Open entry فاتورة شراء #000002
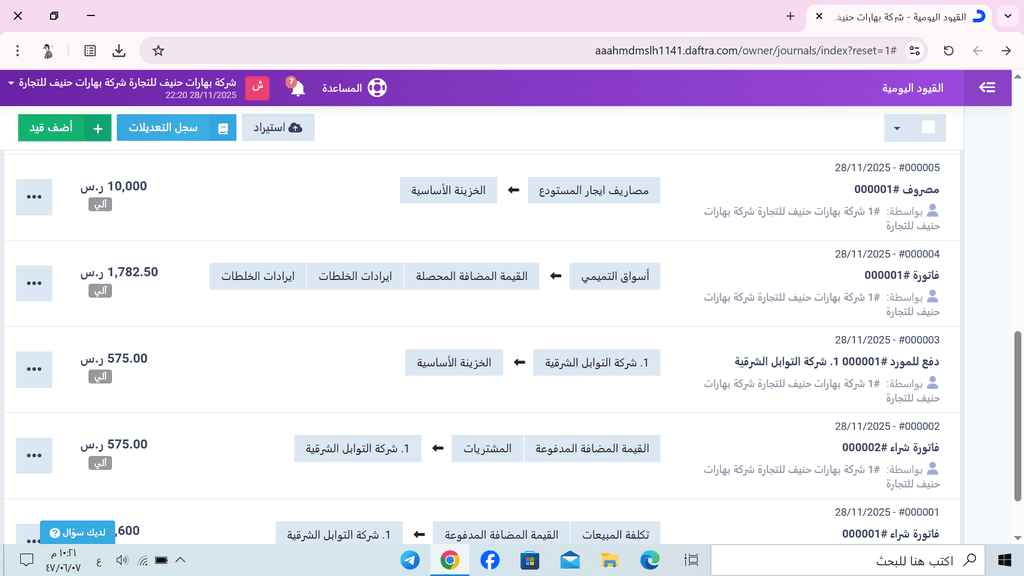The height and width of the screenshot is (576, 1024). [890, 448]
